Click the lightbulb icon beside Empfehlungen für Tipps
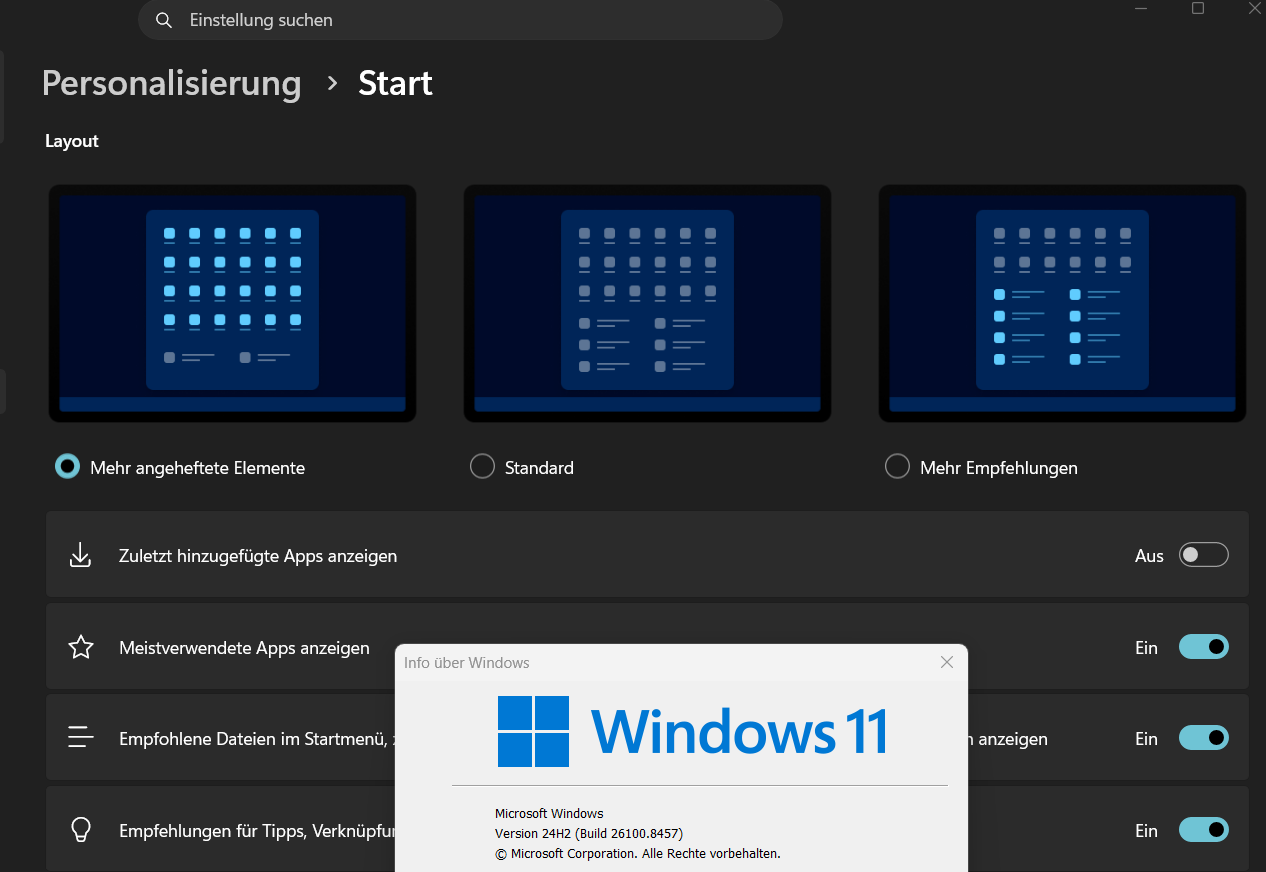Viewport: 1266px width, 872px height. [80, 830]
